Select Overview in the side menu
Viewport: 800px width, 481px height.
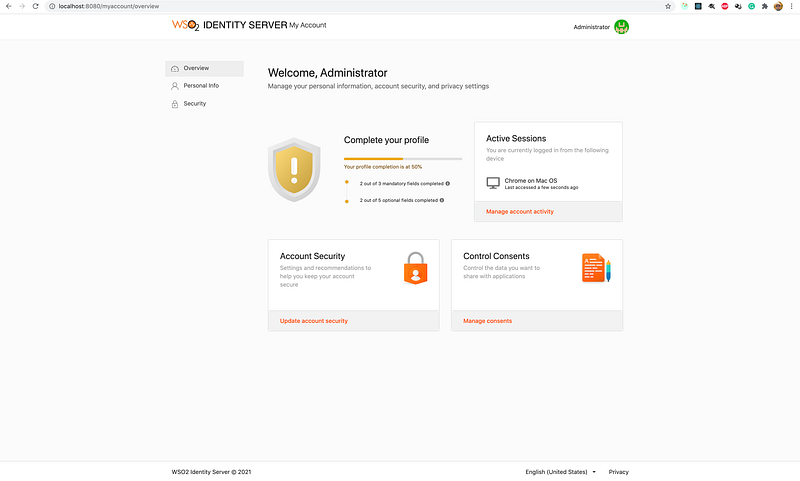[x=204, y=68]
